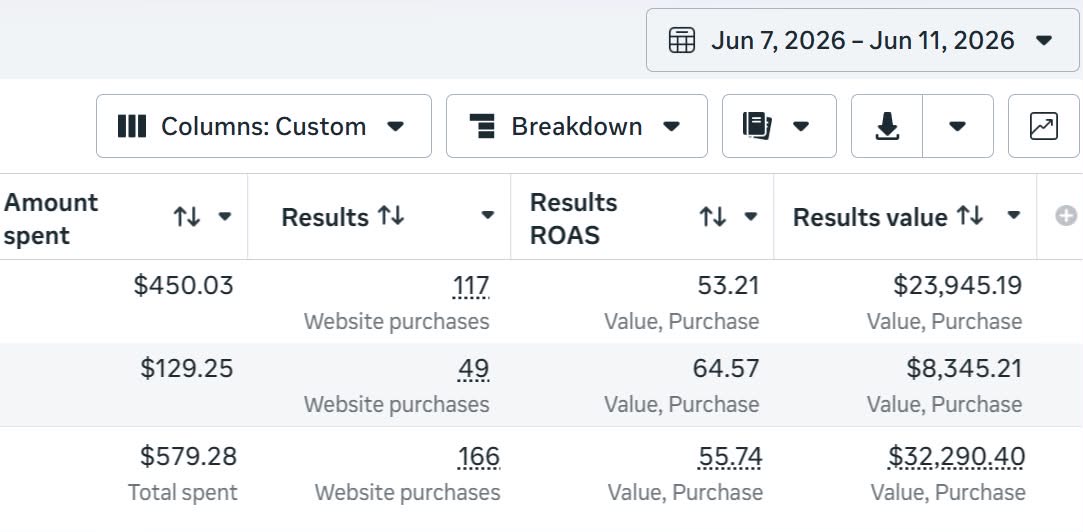Add a column with the plus icon
Image resolution: width=1083 pixels, height=532 pixels.
pos(1066,216)
